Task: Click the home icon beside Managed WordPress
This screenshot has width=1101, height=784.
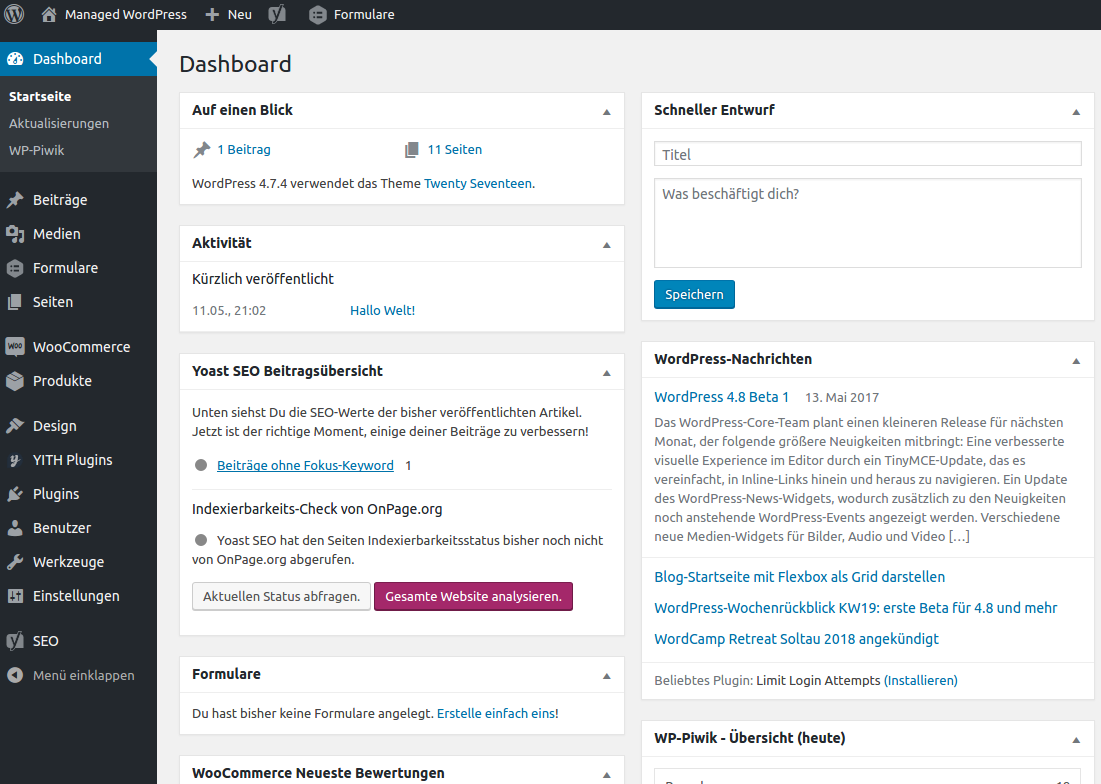Action: (48, 14)
